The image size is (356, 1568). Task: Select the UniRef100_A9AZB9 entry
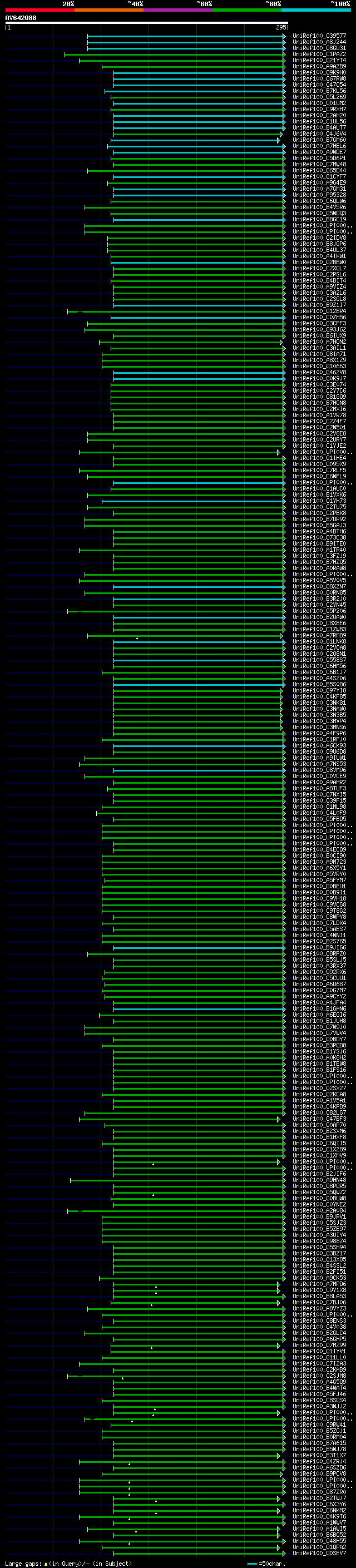point(319,66)
